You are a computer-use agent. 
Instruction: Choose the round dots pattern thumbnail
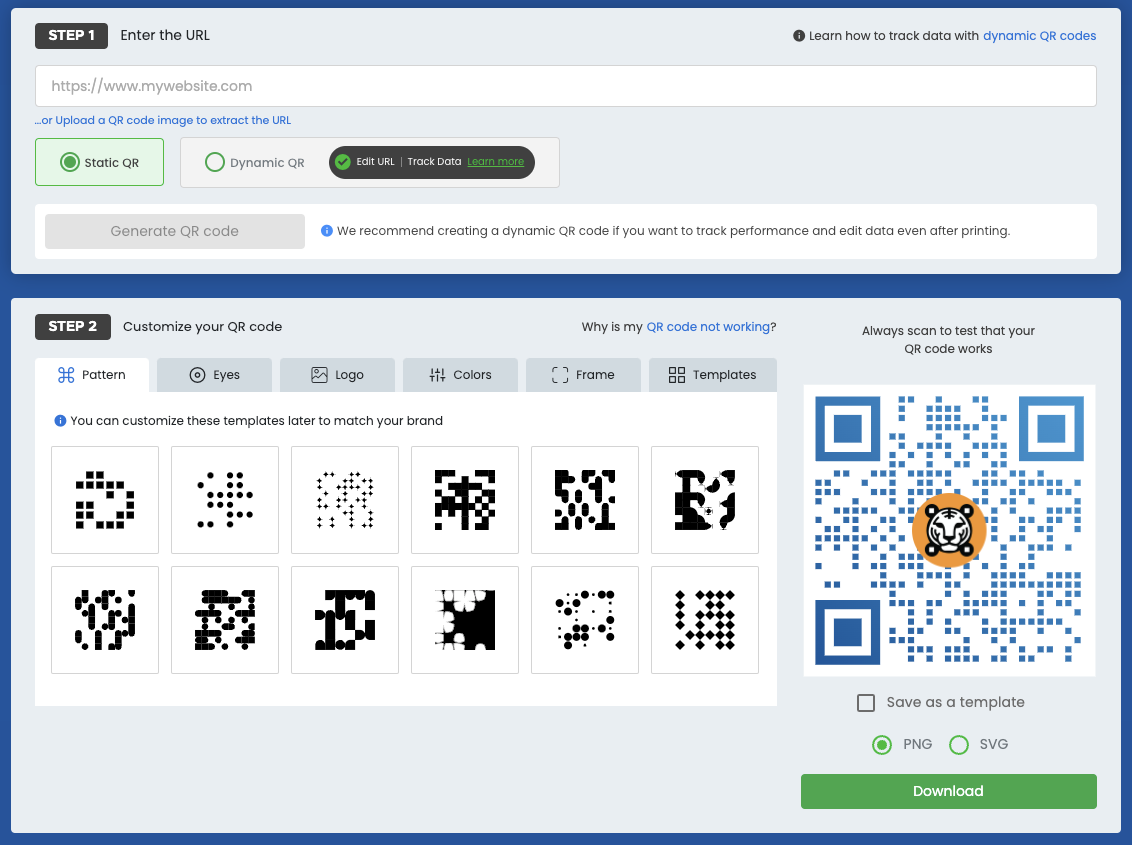click(x=225, y=500)
